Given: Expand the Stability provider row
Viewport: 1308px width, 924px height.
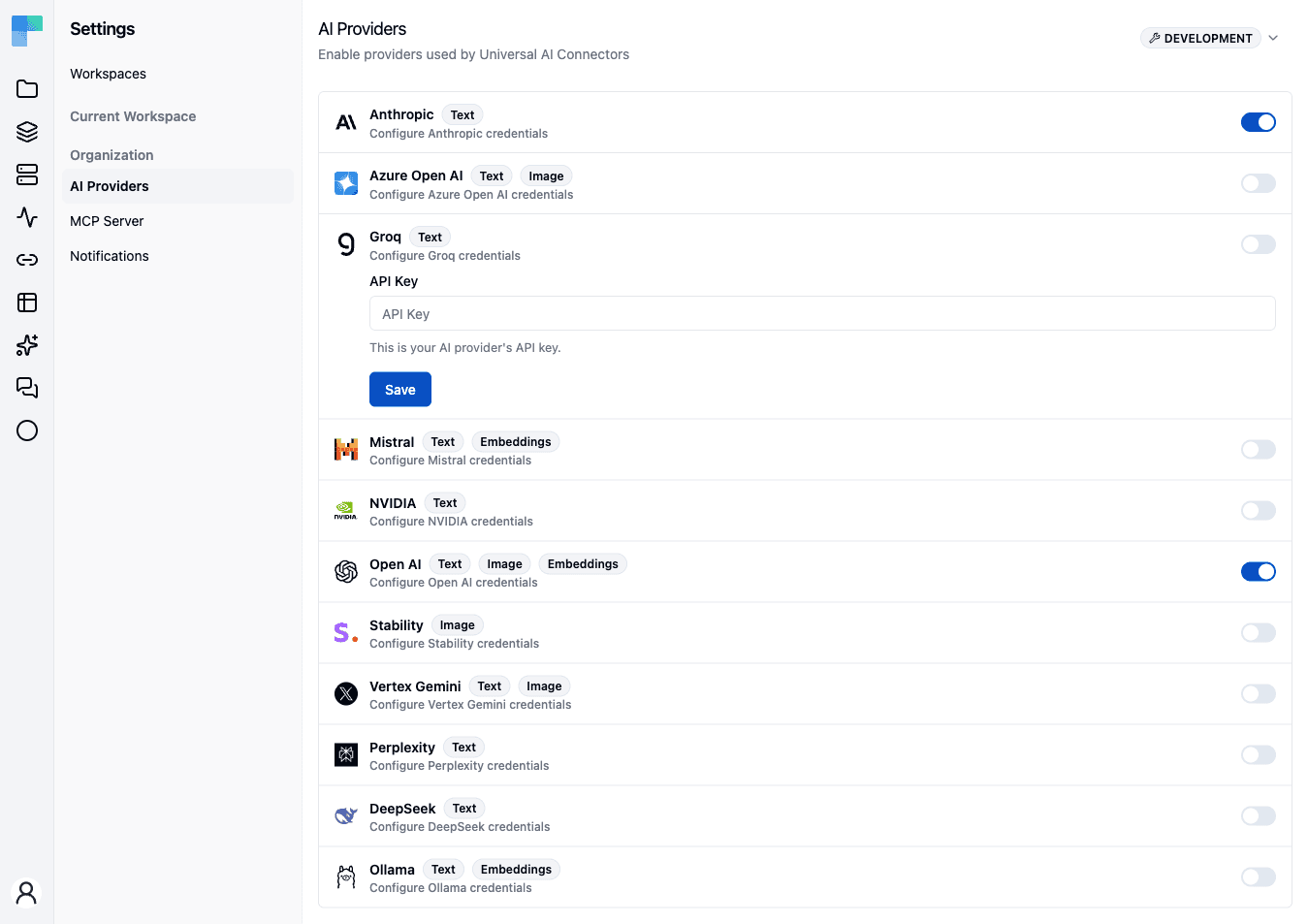Looking at the screenshot, I should click(x=805, y=632).
